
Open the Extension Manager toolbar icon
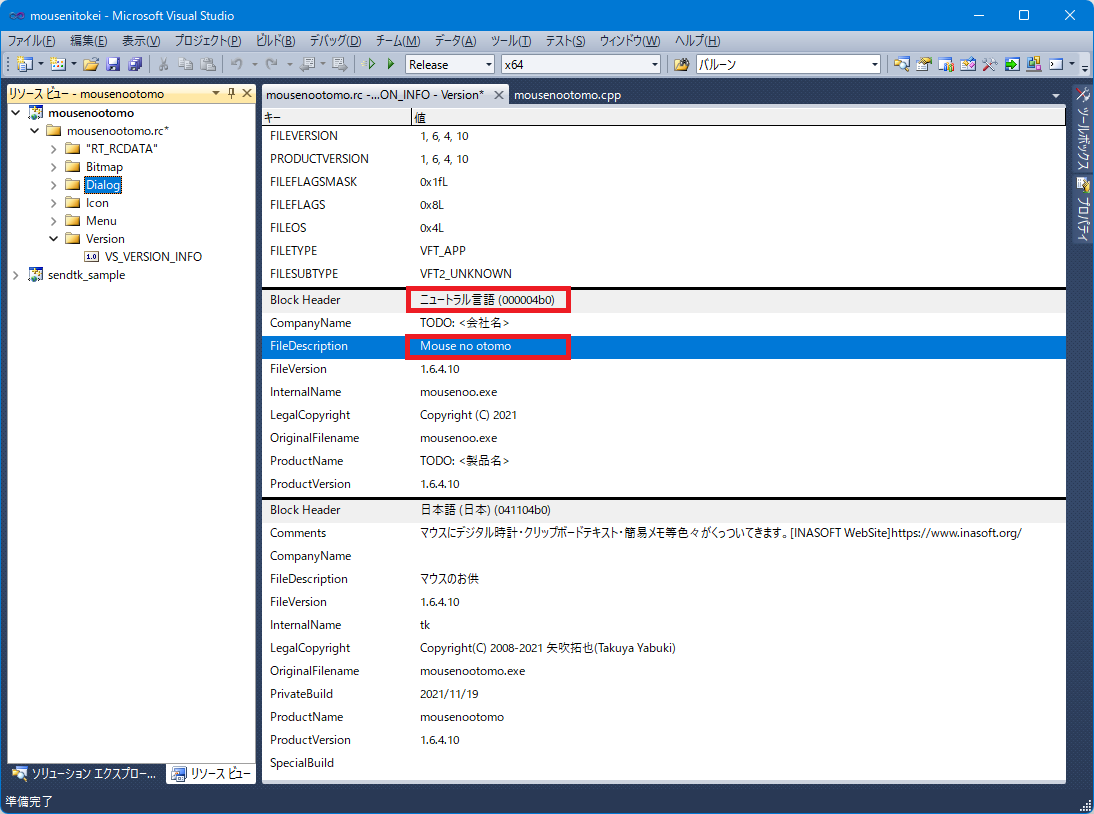point(1034,64)
